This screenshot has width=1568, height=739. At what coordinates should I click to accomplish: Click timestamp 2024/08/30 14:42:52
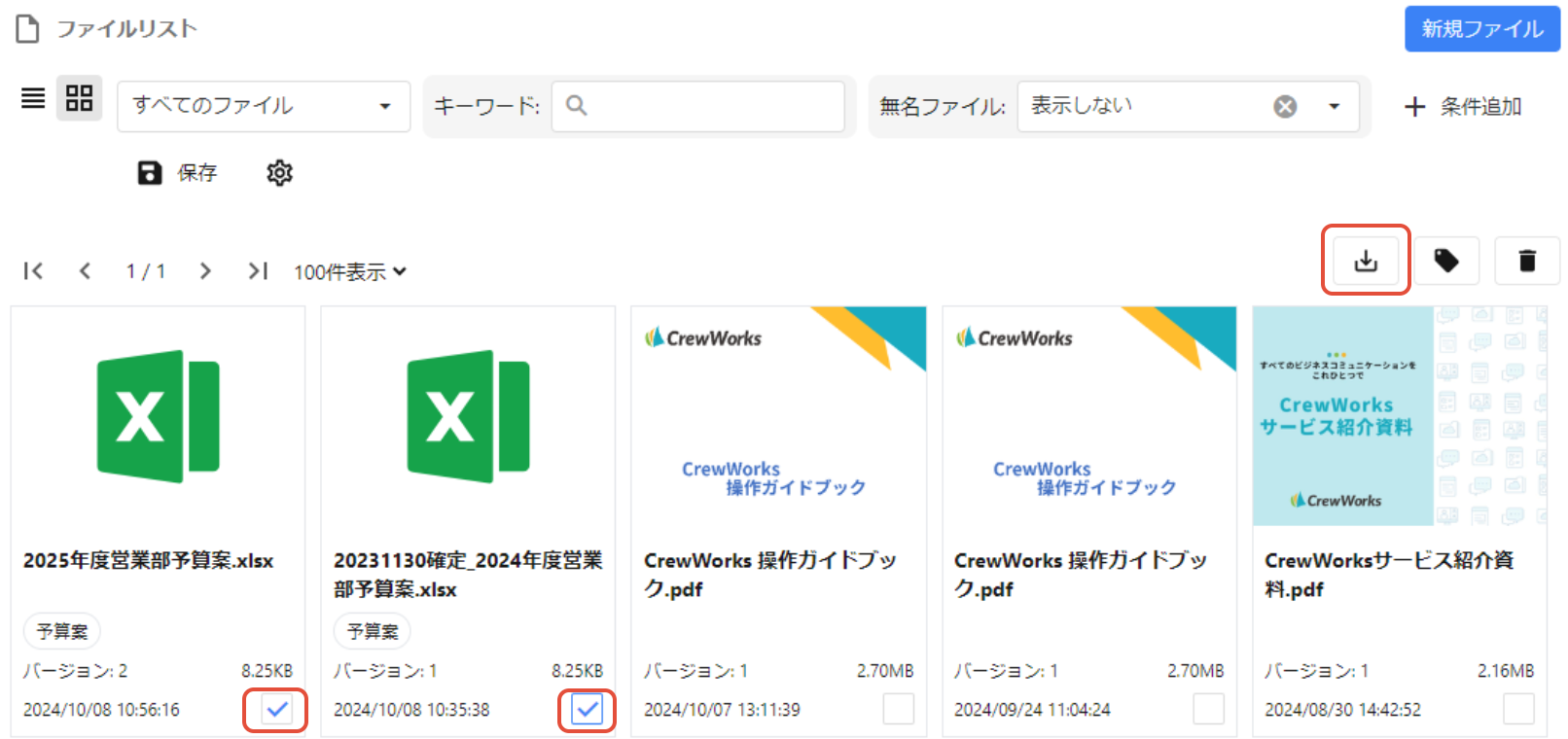coord(1342,710)
